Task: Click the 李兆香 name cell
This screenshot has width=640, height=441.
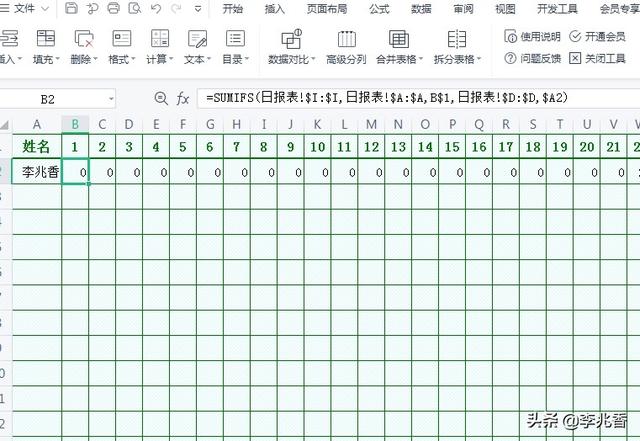Action: coord(37,172)
